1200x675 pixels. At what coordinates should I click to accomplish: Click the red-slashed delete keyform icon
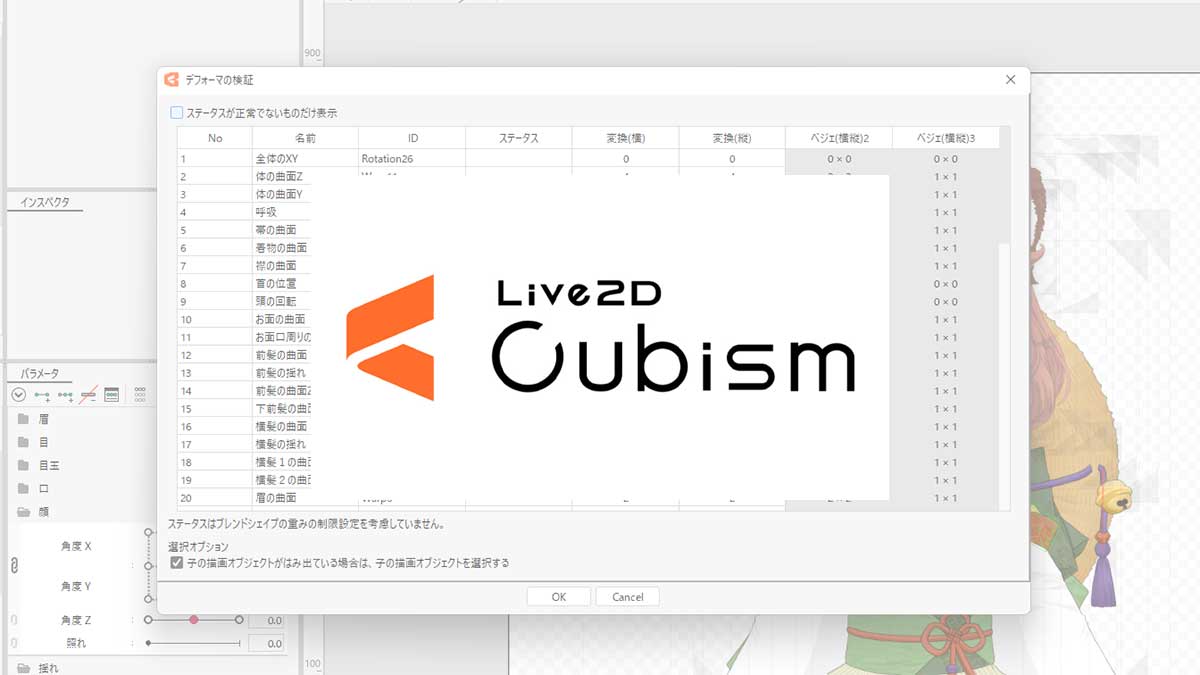click(x=89, y=395)
